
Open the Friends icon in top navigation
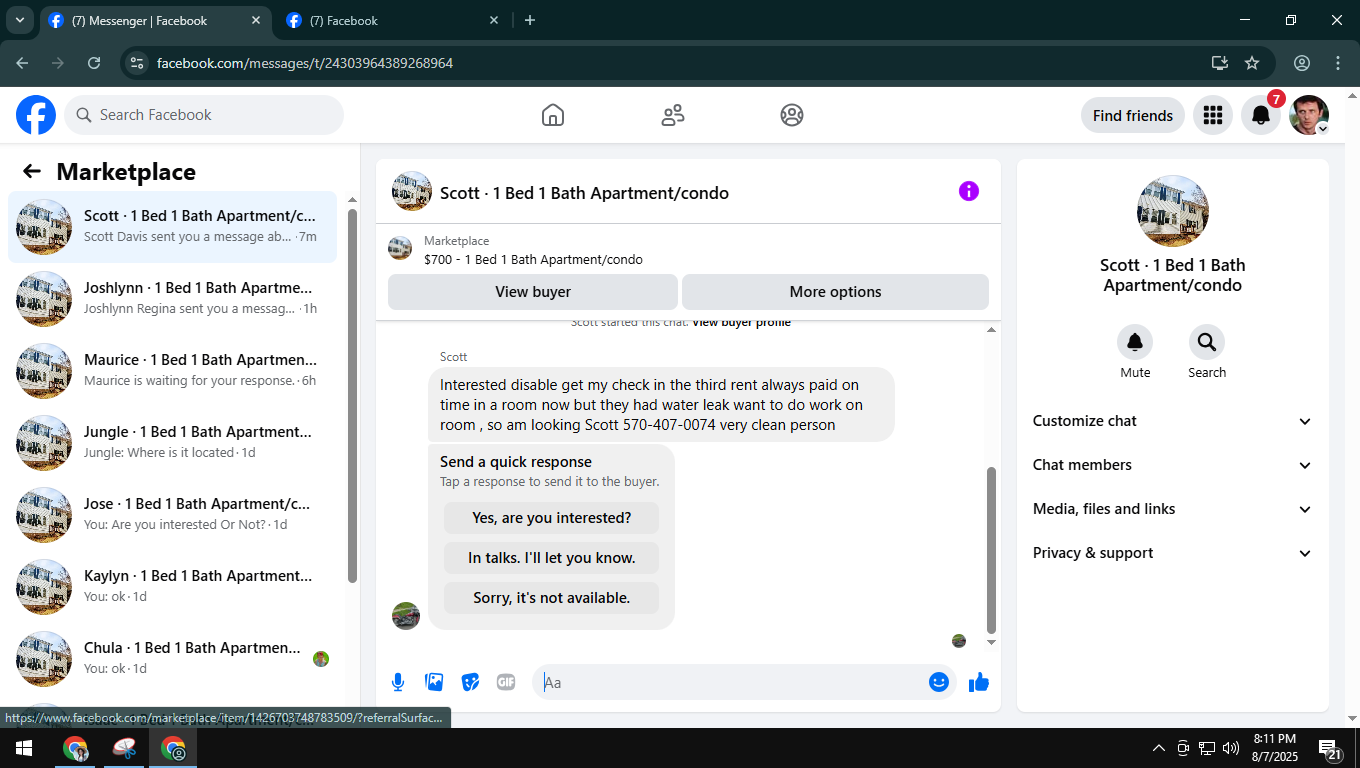pos(673,115)
